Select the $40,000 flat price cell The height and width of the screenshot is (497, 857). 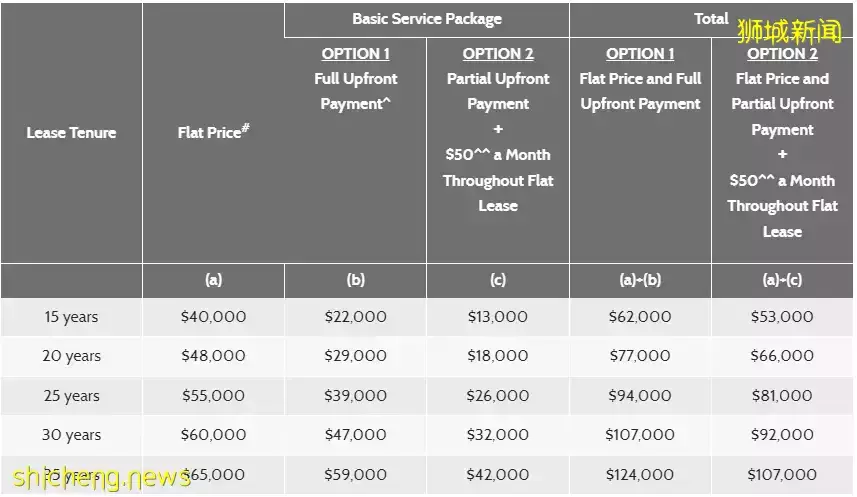(213, 317)
